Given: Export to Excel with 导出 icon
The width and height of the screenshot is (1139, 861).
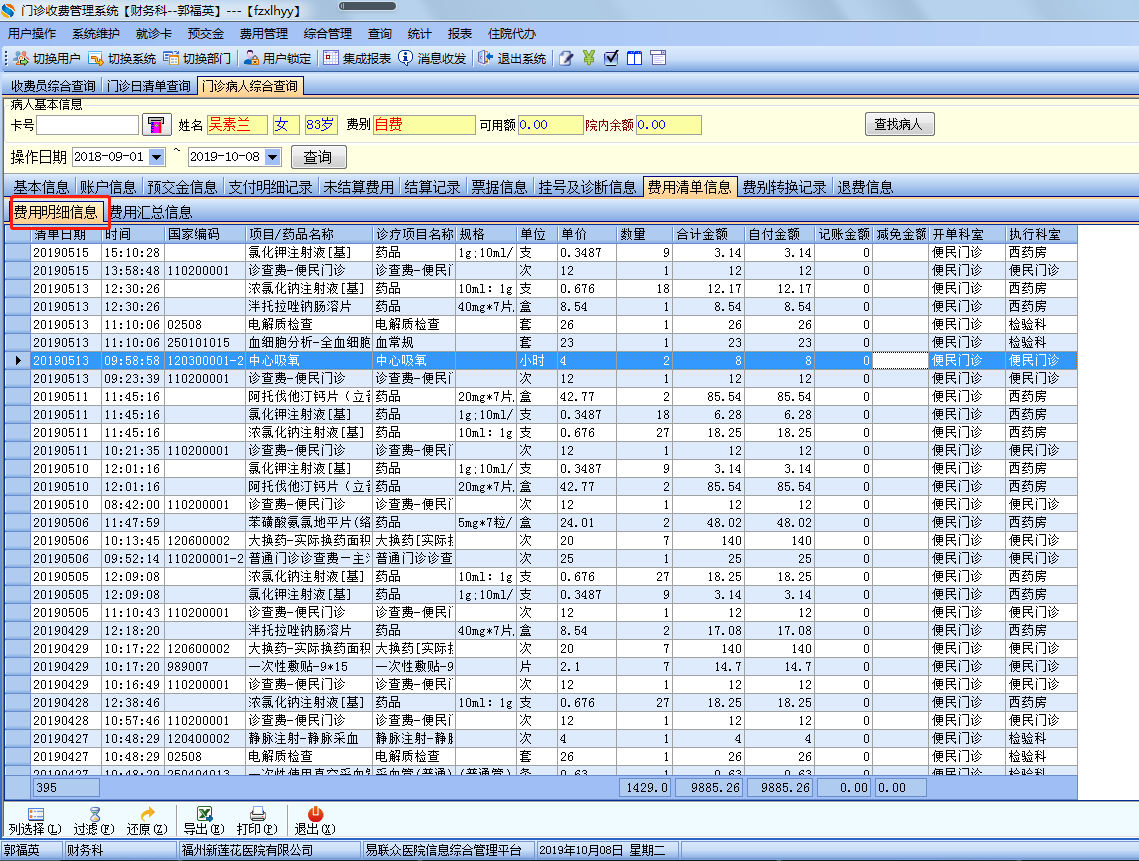Looking at the screenshot, I should pos(204,814).
